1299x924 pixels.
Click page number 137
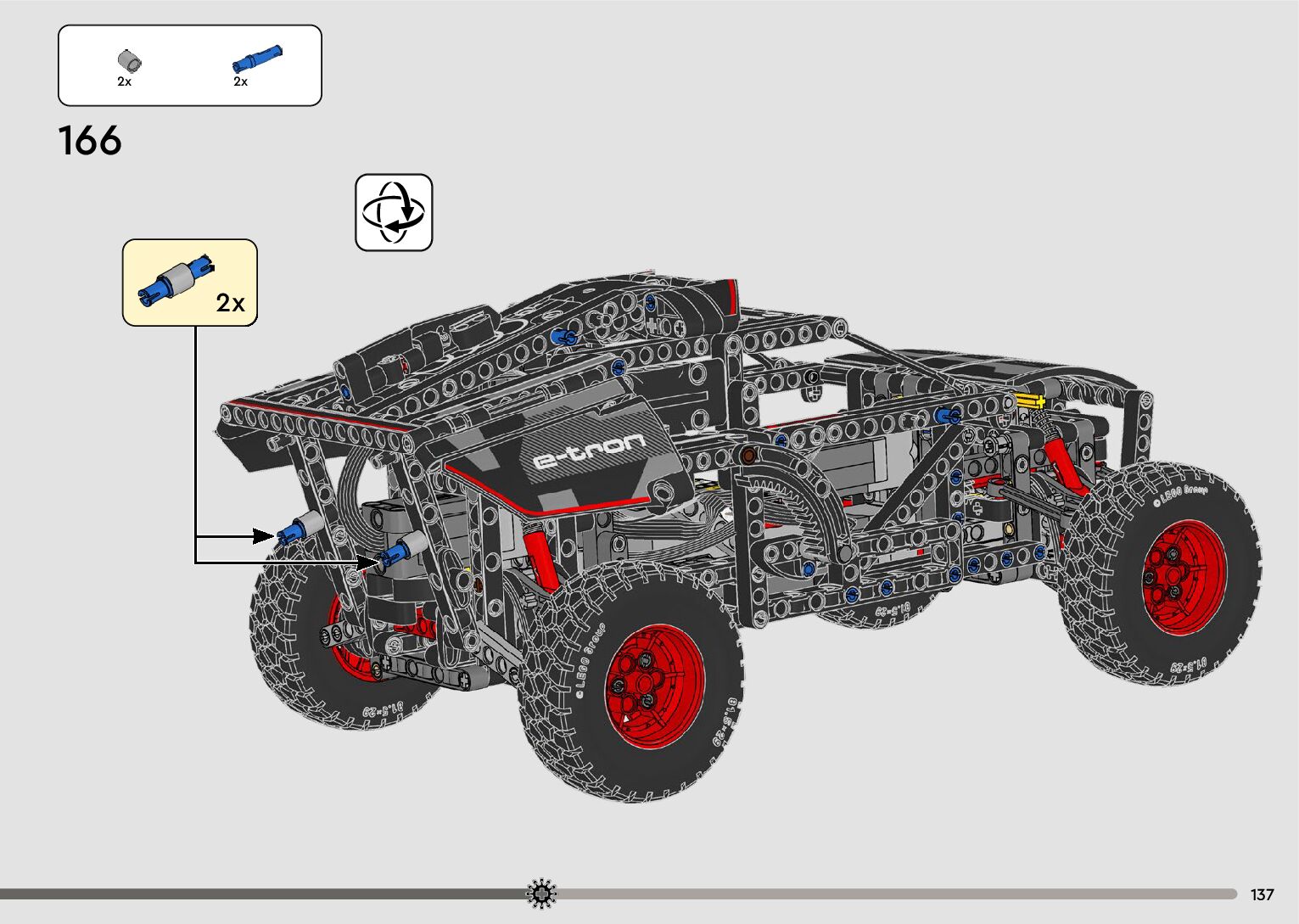1262,894
